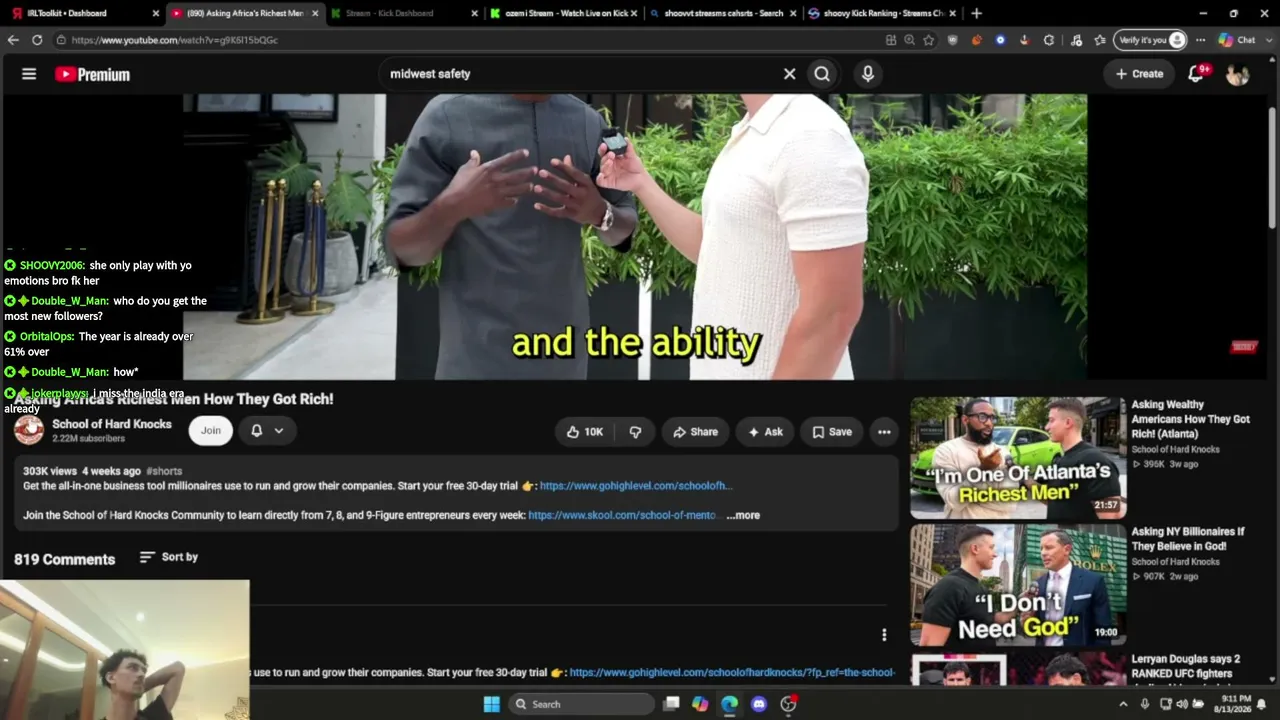Open School of Hard Knocks channel avatar
Screen dimensions: 1280x720
[29, 430]
